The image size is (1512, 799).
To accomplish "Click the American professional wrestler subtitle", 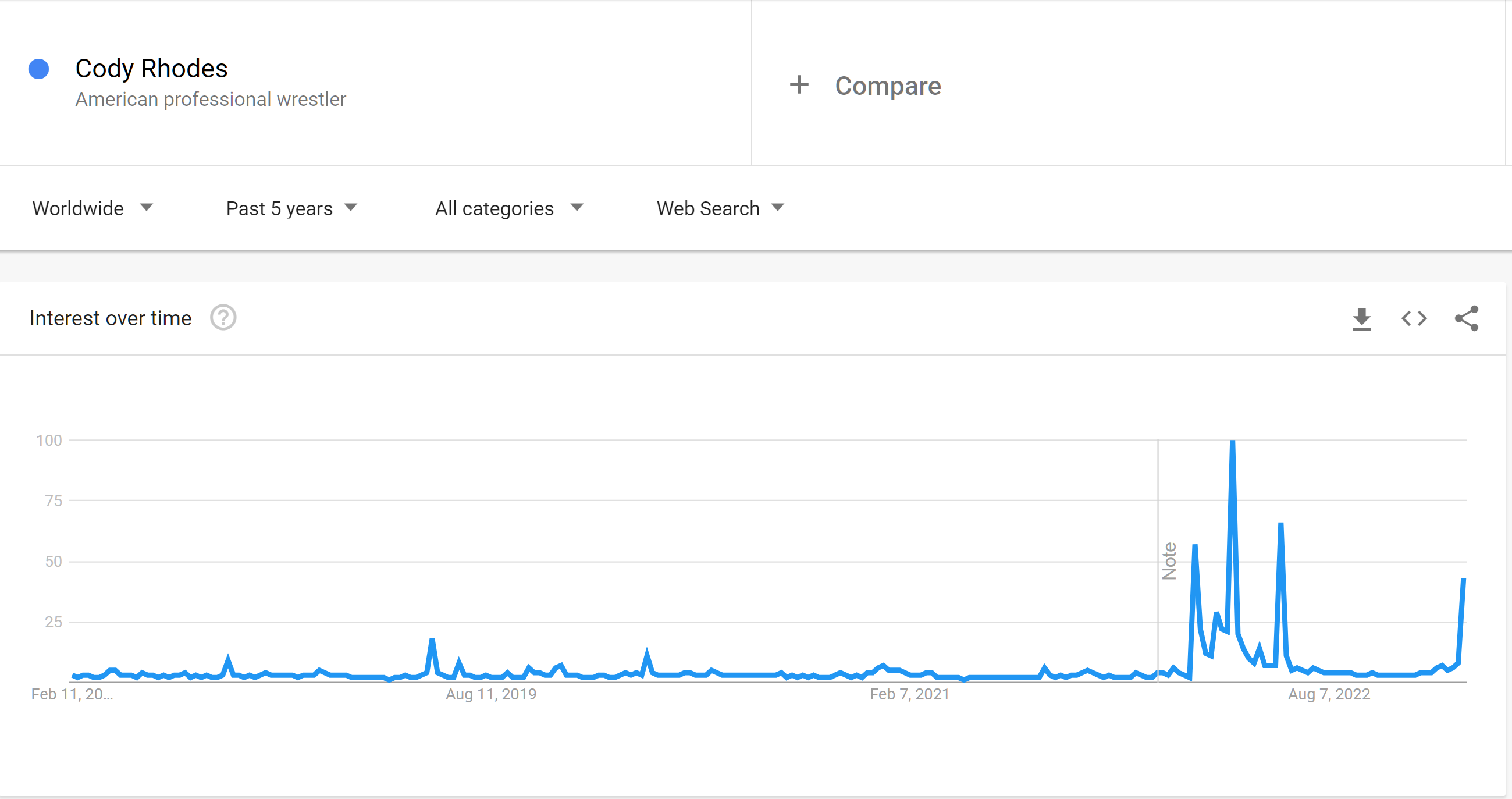I will 211,99.
